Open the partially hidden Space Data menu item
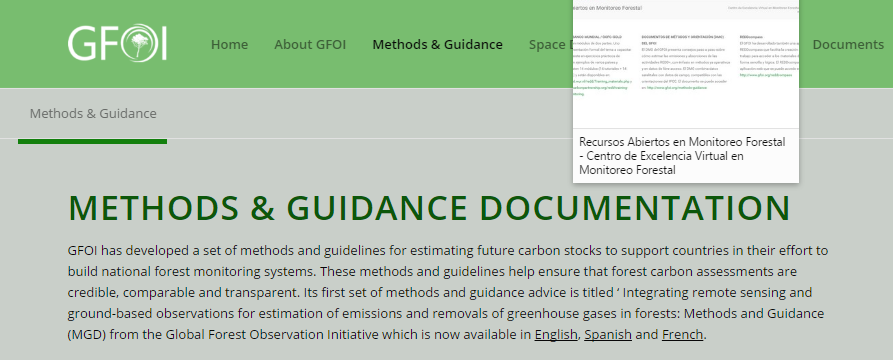Screen dimensions: 893x360 (550, 44)
